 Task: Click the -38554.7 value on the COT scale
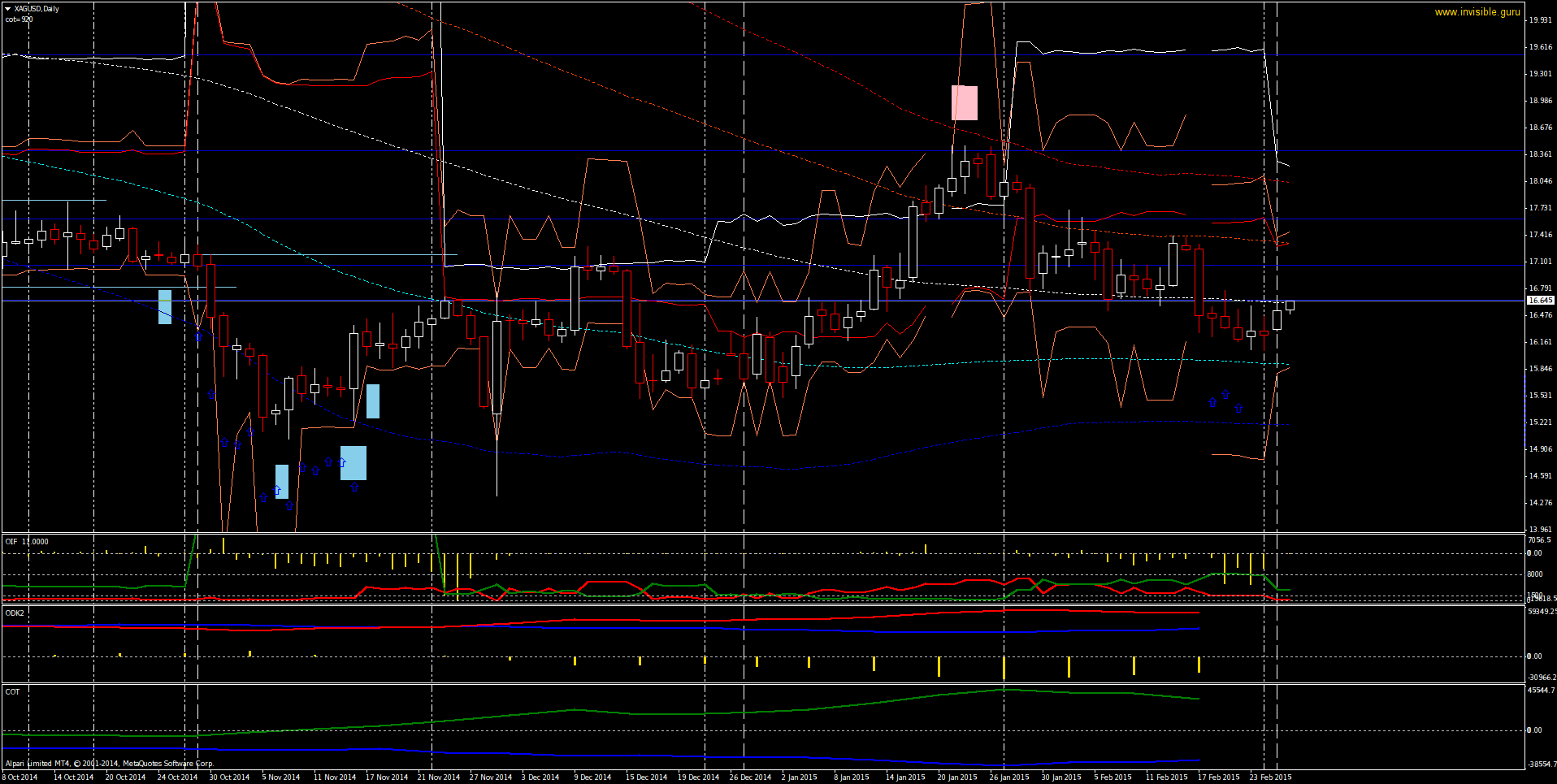(1542, 765)
